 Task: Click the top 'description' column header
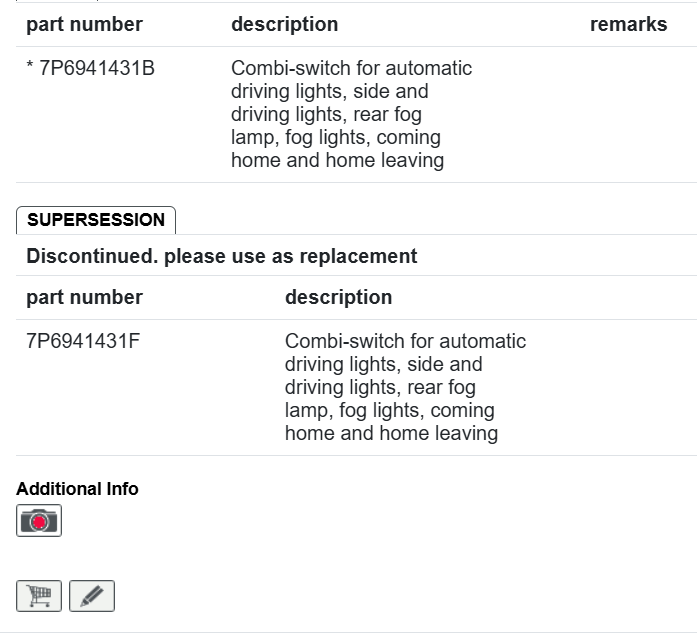[x=284, y=25]
